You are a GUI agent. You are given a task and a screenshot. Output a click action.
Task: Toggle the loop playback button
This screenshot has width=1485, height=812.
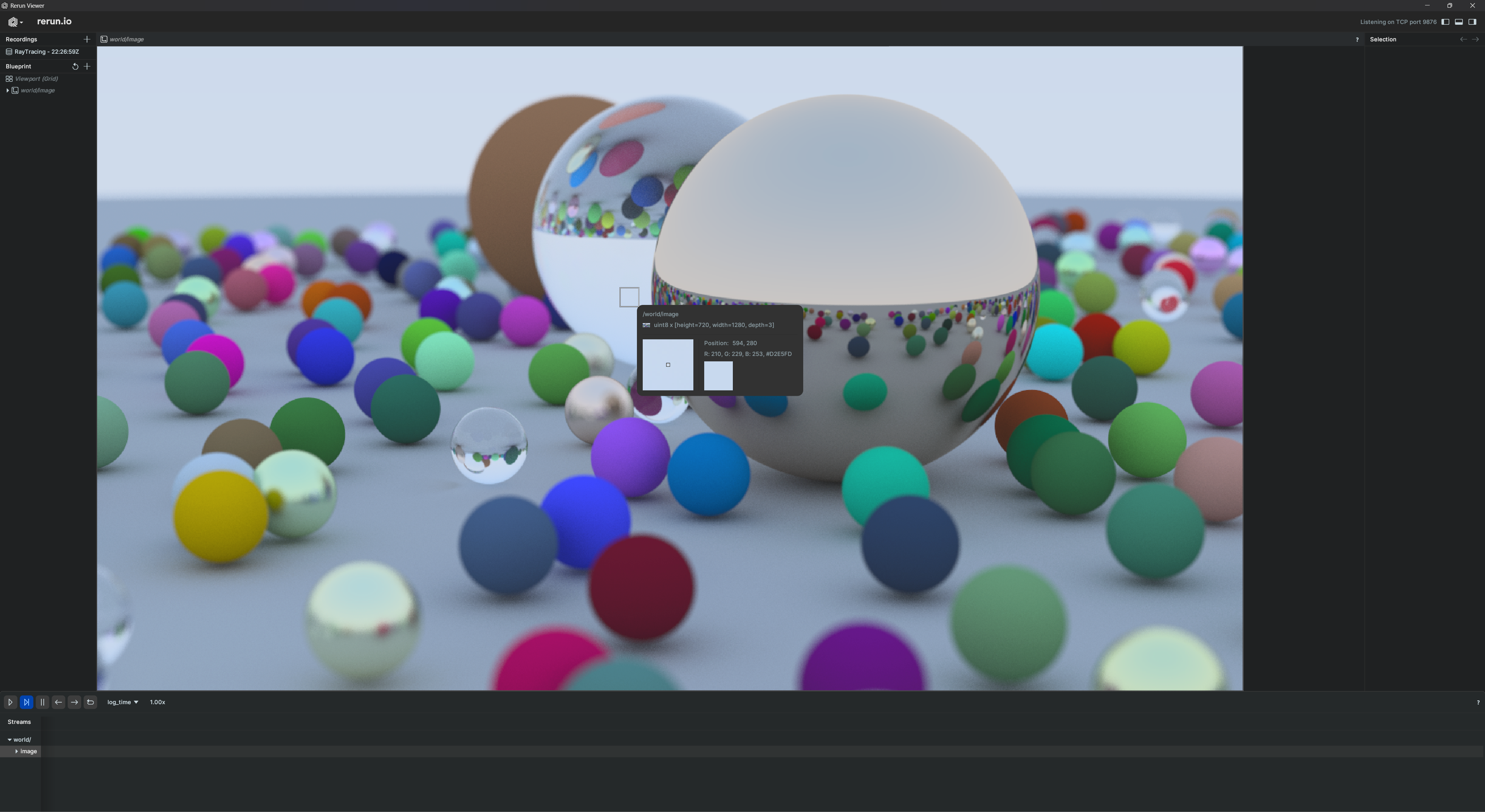(x=90, y=702)
